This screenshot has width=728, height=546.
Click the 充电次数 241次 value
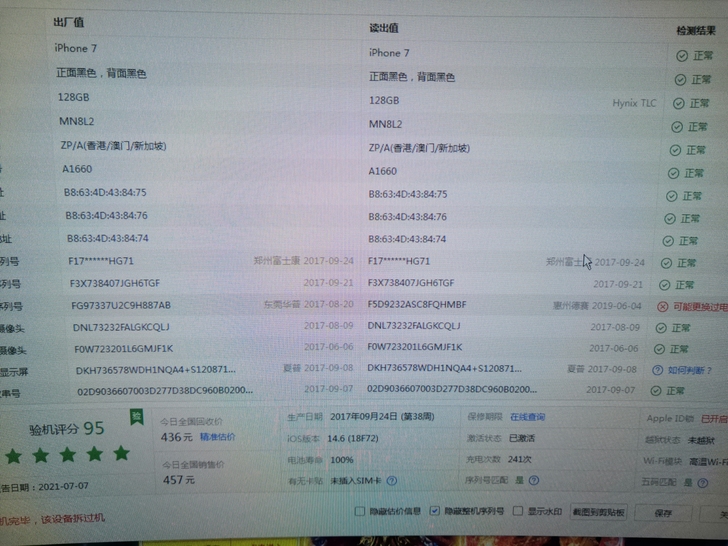click(x=520, y=459)
